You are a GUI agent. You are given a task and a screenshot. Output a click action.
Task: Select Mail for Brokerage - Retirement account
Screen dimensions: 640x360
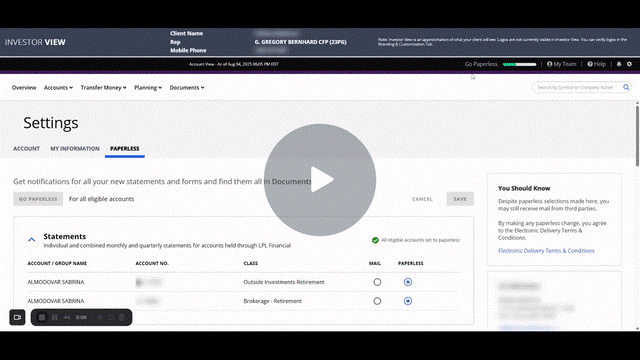coord(377,301)
